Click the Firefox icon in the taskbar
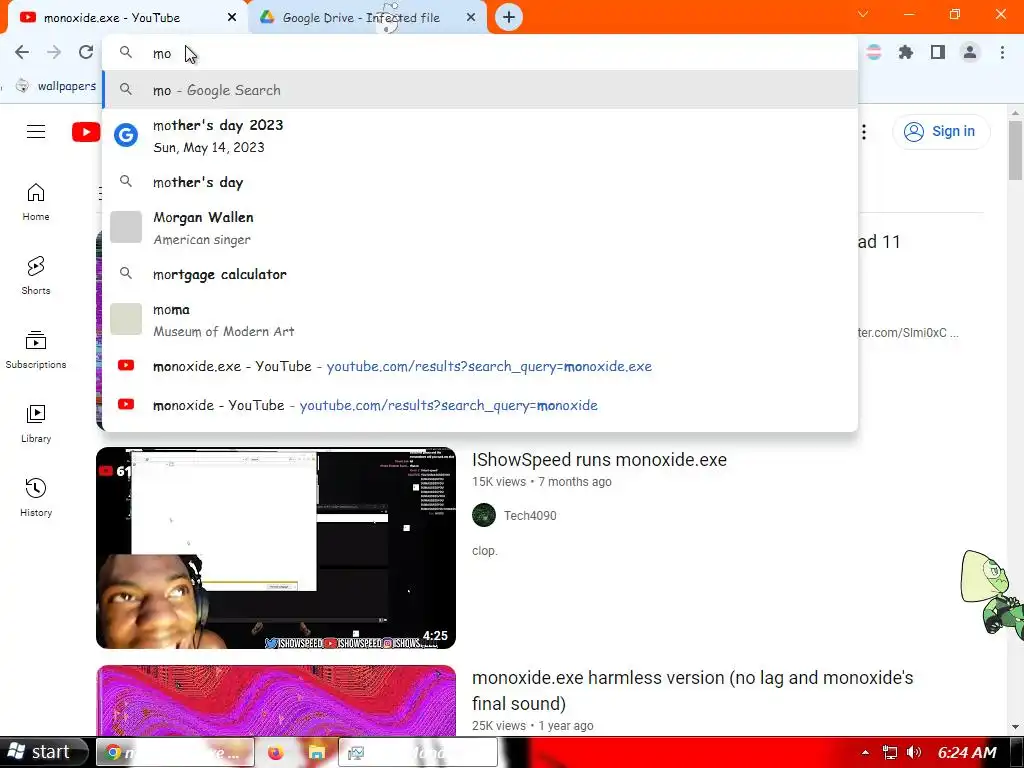This screenshot has height=768, width=1024. click(276, 753)
